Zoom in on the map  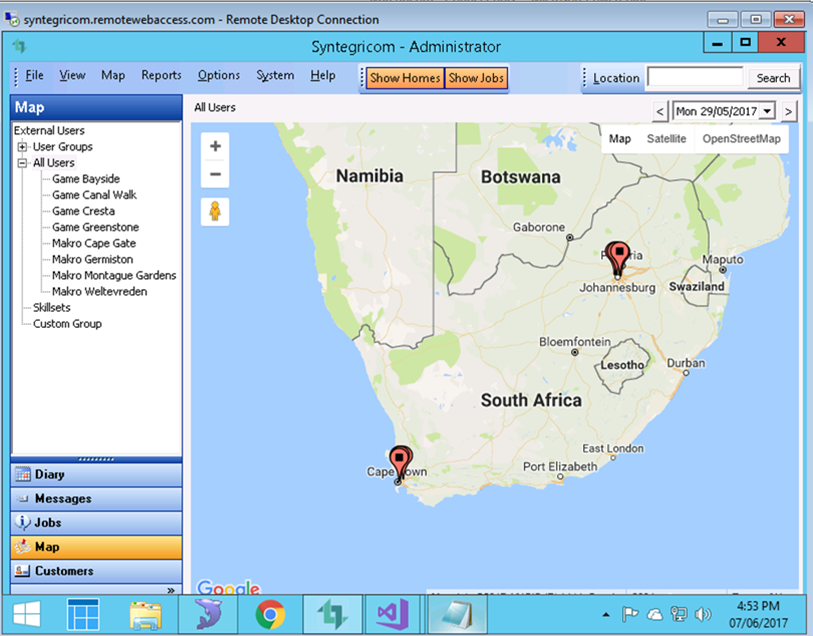tap(215, 146)
